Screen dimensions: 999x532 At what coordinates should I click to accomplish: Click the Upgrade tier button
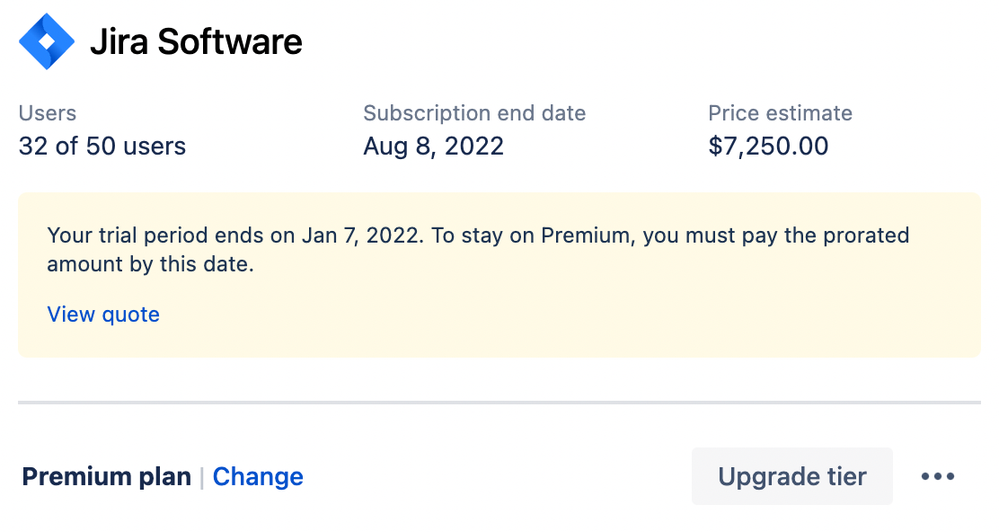tap(792, 477)
